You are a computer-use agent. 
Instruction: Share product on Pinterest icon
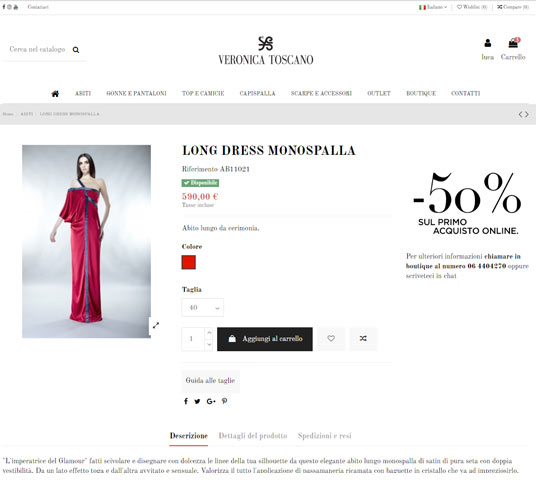tap(224, 401)
